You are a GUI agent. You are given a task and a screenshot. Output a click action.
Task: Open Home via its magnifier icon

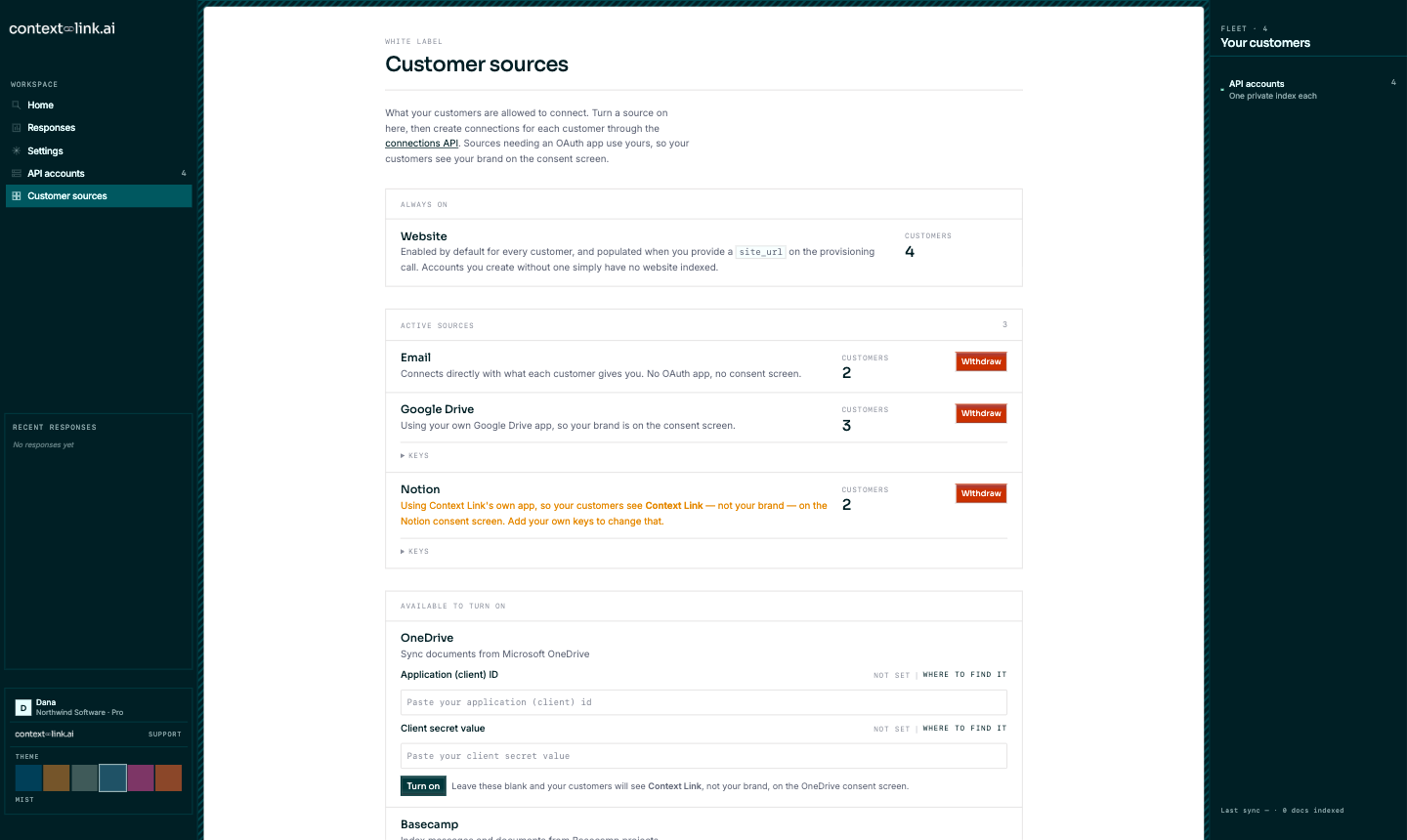[x=16, y=105]
